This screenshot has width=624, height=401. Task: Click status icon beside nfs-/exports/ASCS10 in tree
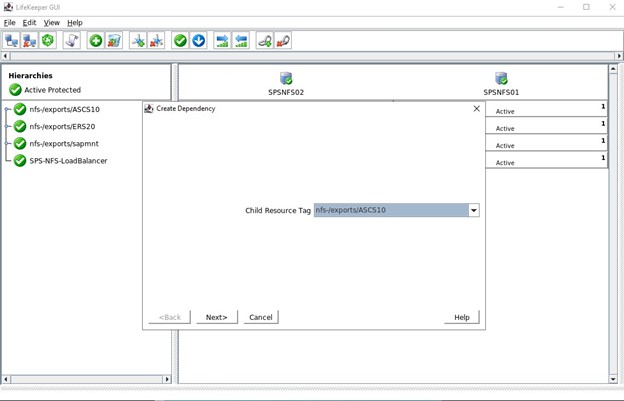pyautogui.click(x=20, y=109)
